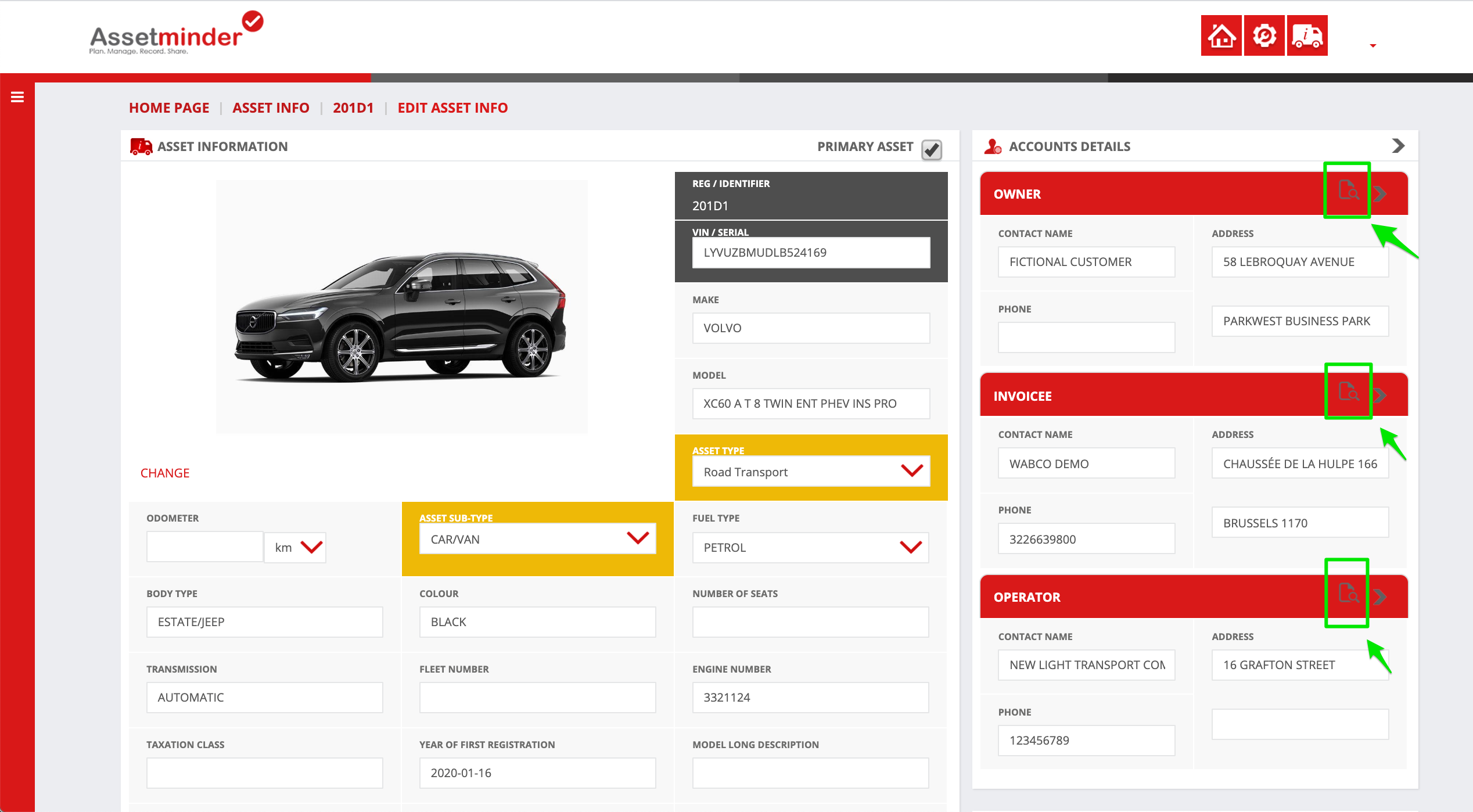Edit Invoicee address CHAUSSÉE DE LA HULPE

click(1300, 463)
